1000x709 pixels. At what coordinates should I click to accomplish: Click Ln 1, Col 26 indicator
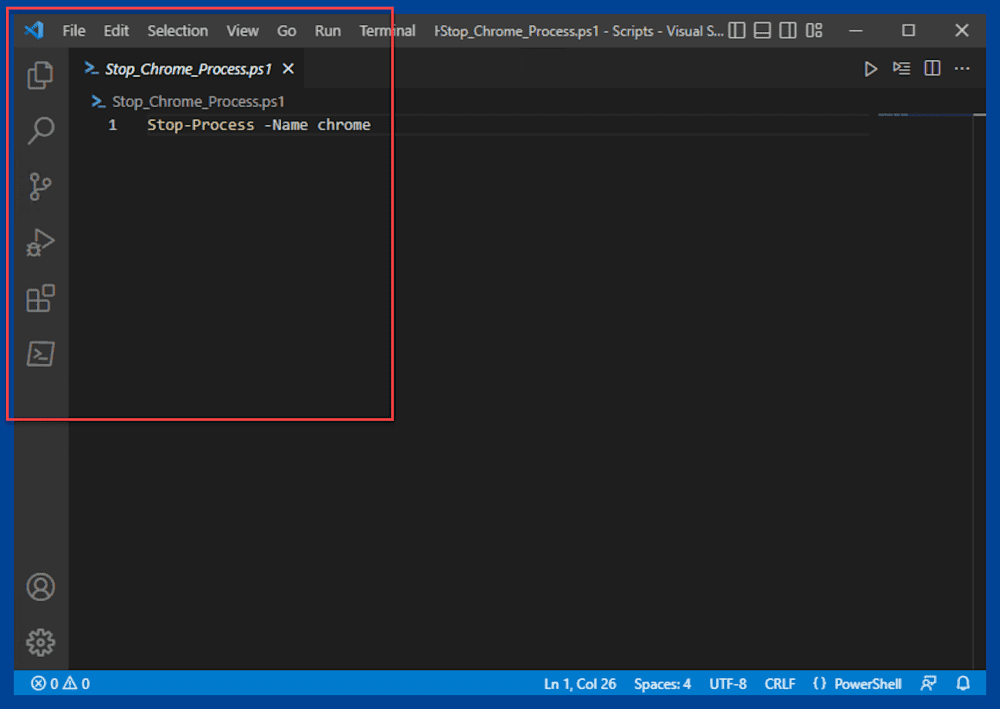pos(580,683)
